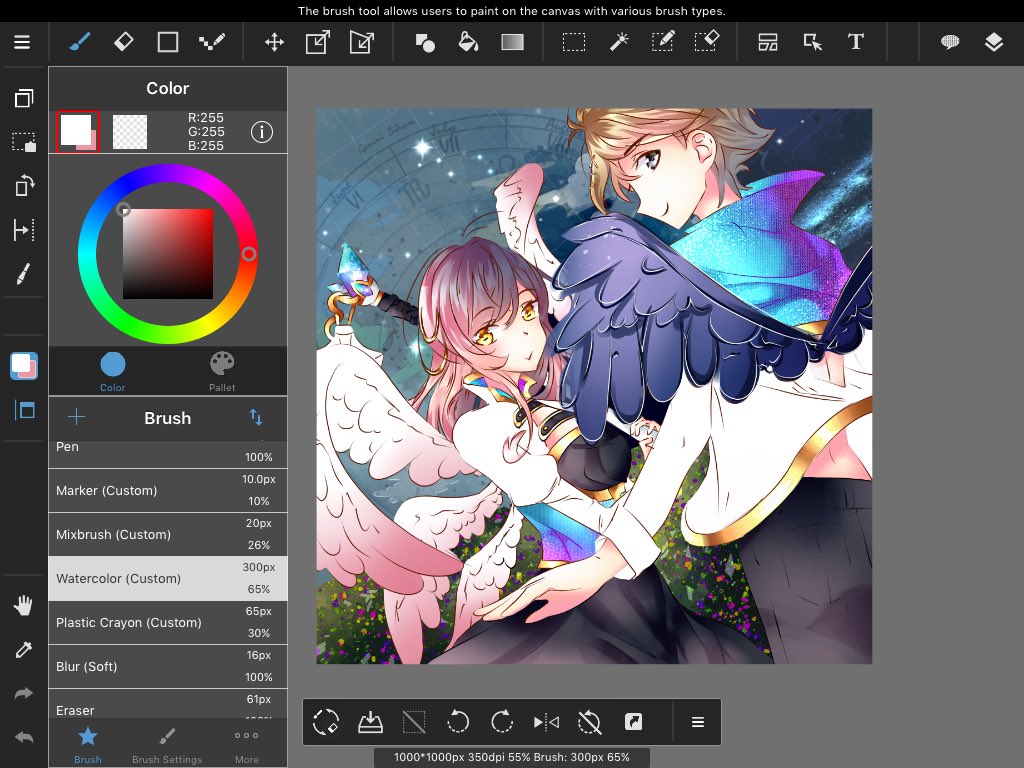The image size is (1024, 768).
Task: Open the Layers panel icon
Action: click(993, 42)
